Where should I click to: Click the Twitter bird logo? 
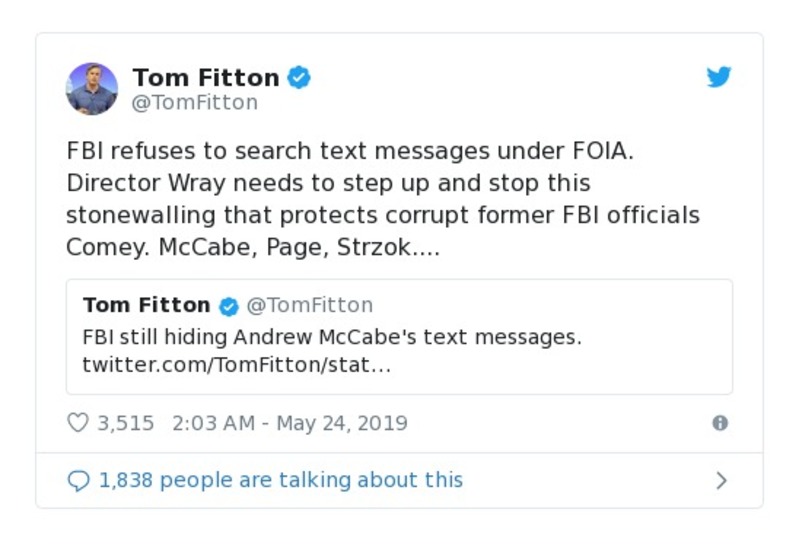pyautogui.click(x=719, y=77)
